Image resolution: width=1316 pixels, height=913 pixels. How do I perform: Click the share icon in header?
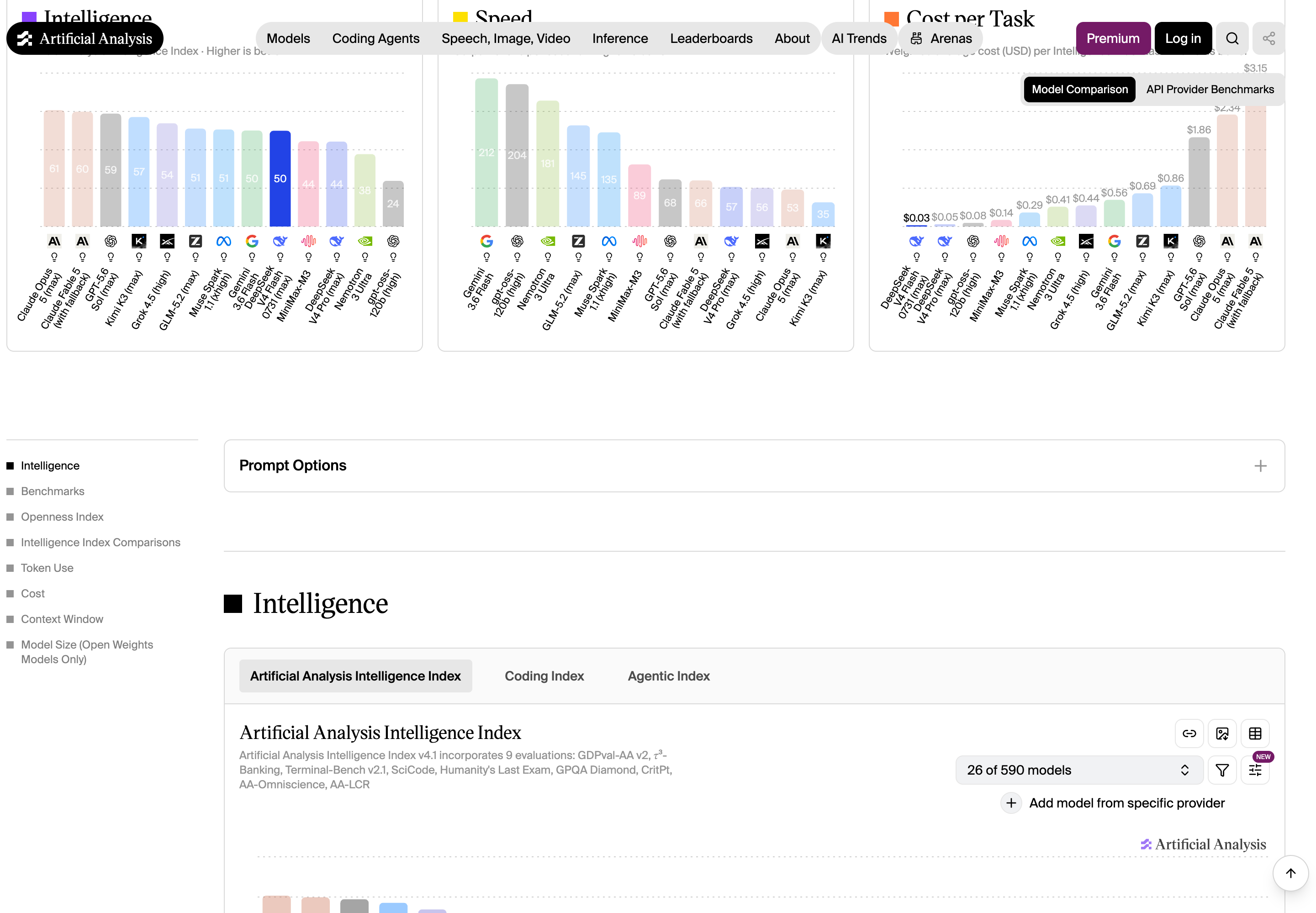click(1268, 38)
